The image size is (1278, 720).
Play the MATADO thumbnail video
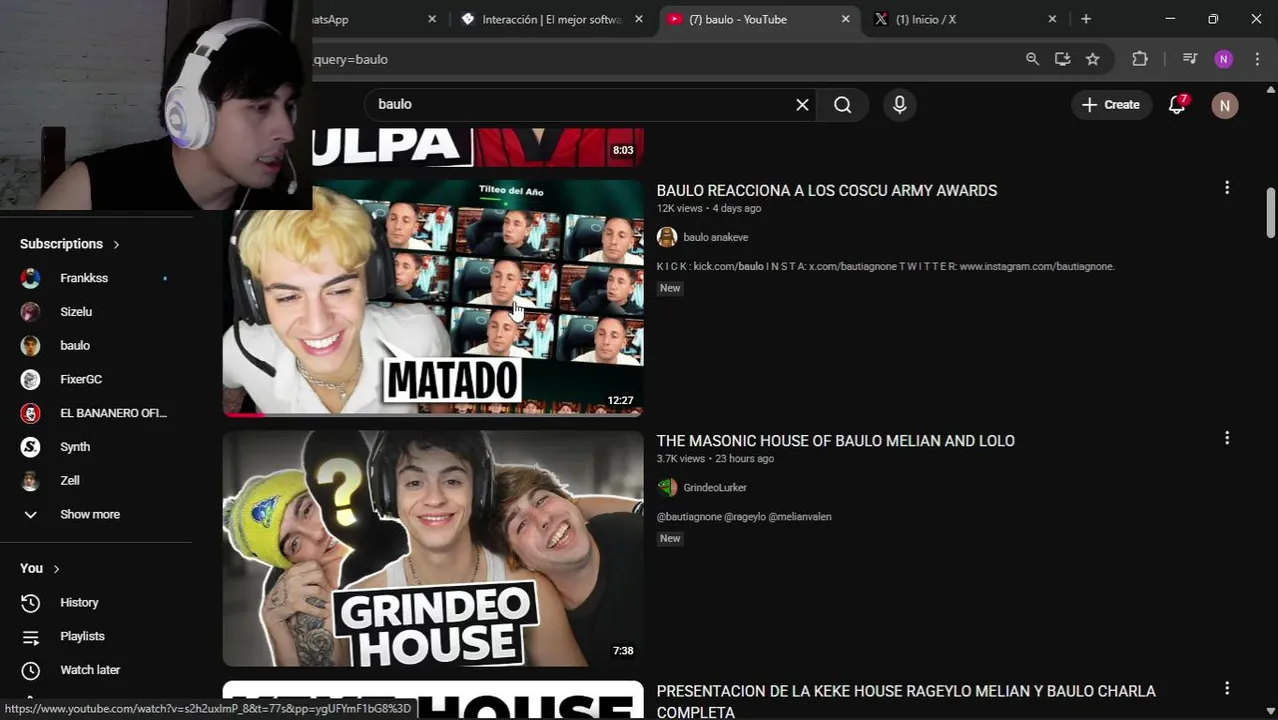click(x=433, y=297)
